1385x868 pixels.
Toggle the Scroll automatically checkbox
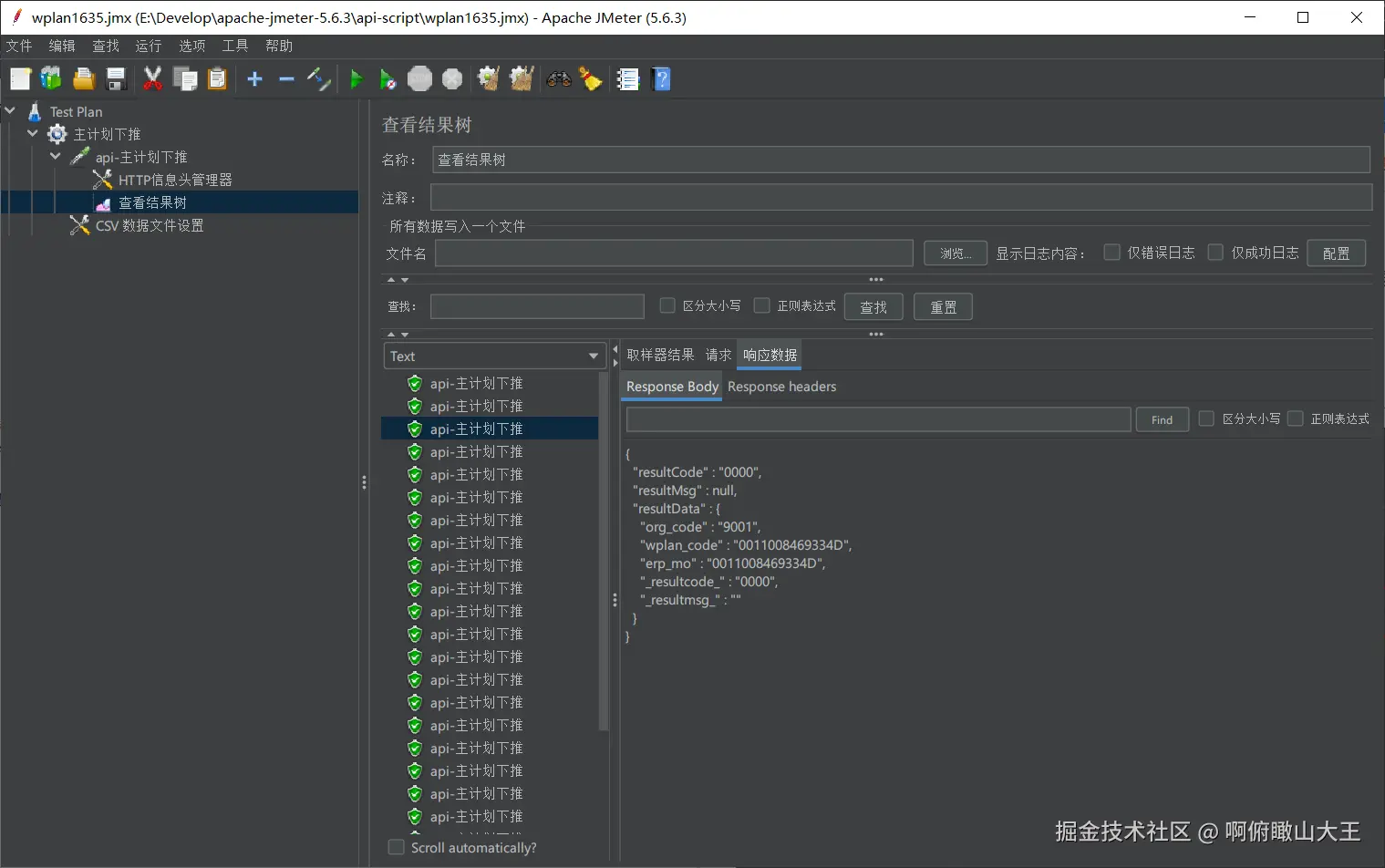point(397,847)
